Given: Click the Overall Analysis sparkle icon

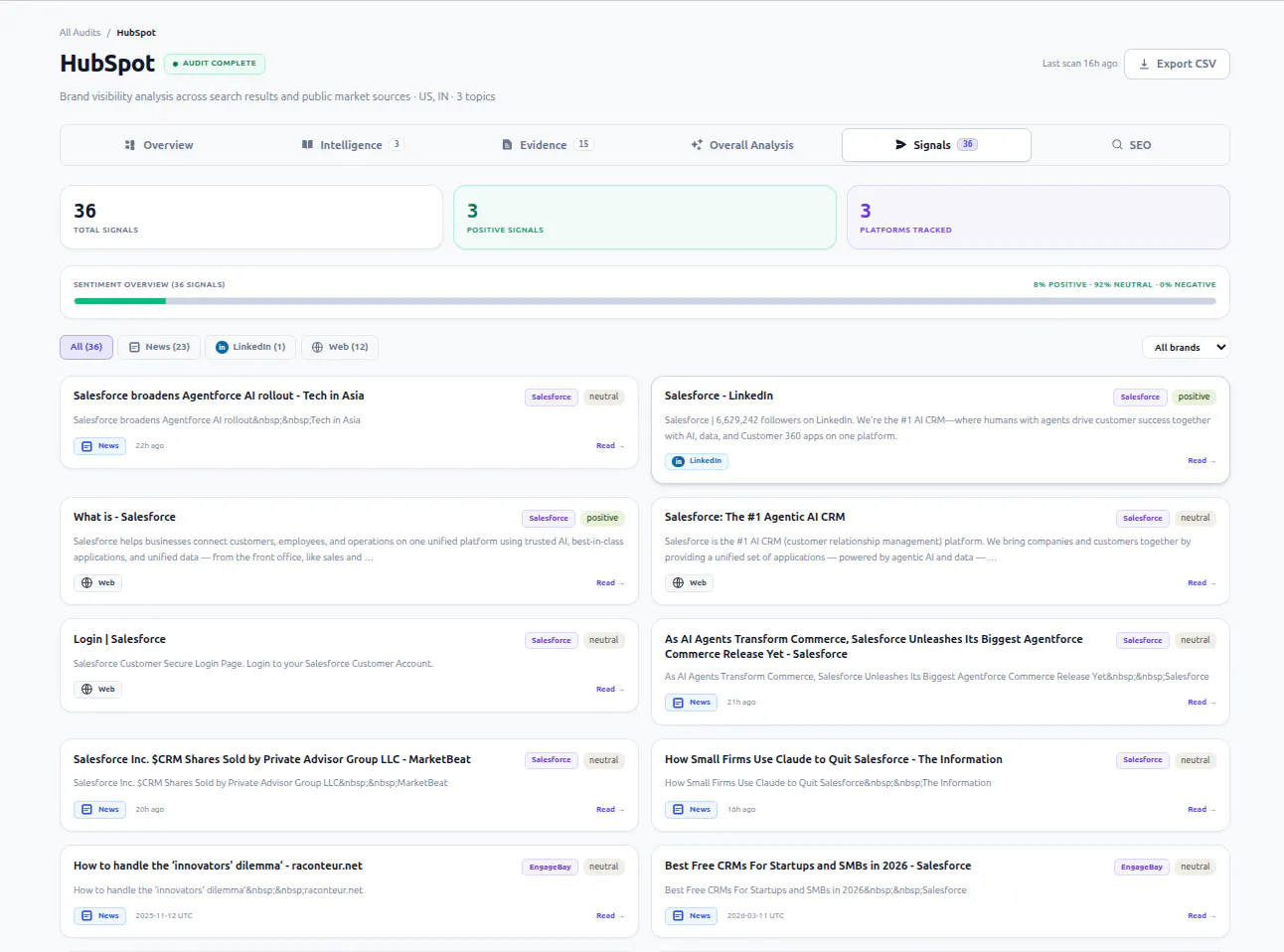Looking at the screenshot, I should click(697, 145).
